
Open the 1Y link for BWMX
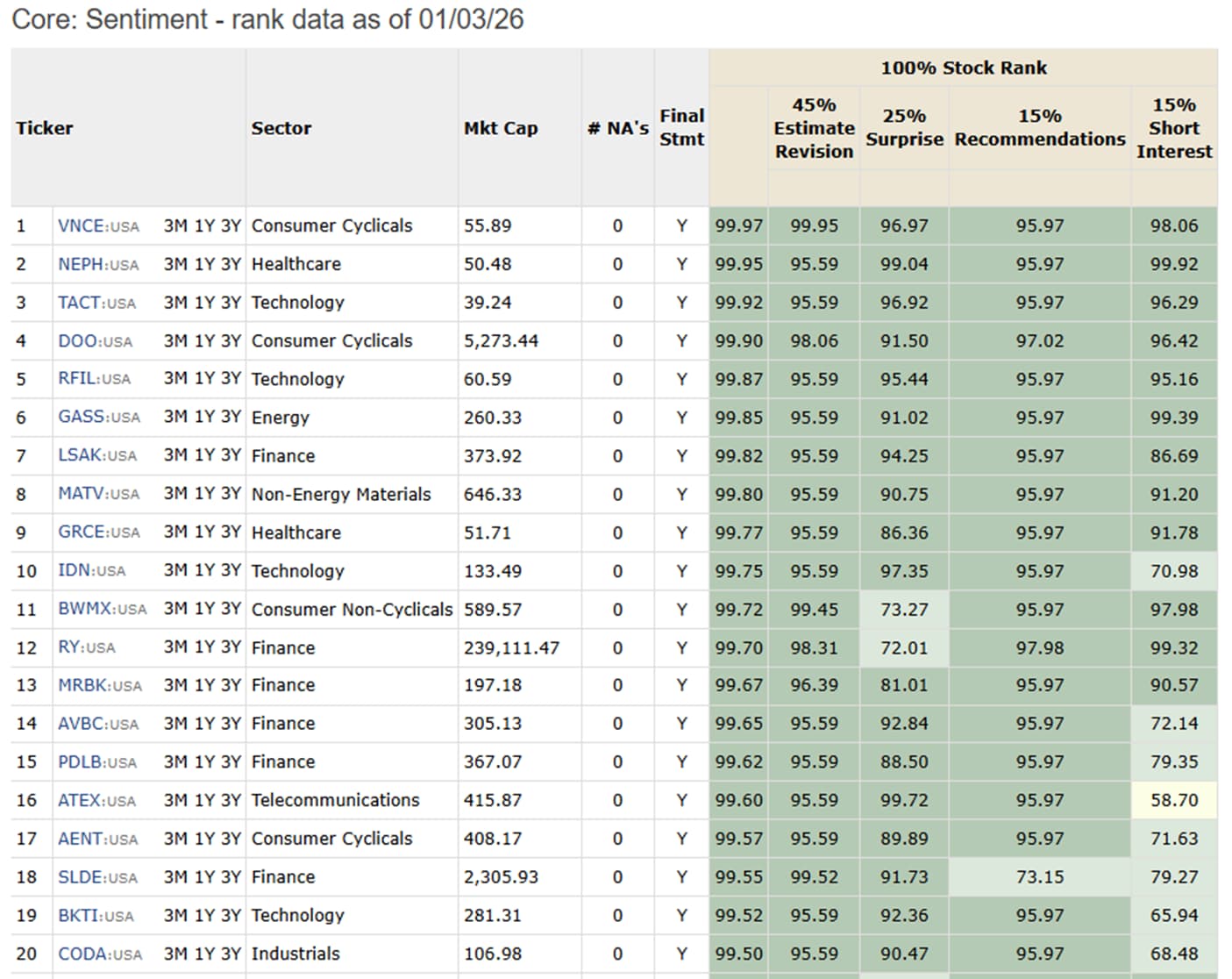[x=204, y=609]
